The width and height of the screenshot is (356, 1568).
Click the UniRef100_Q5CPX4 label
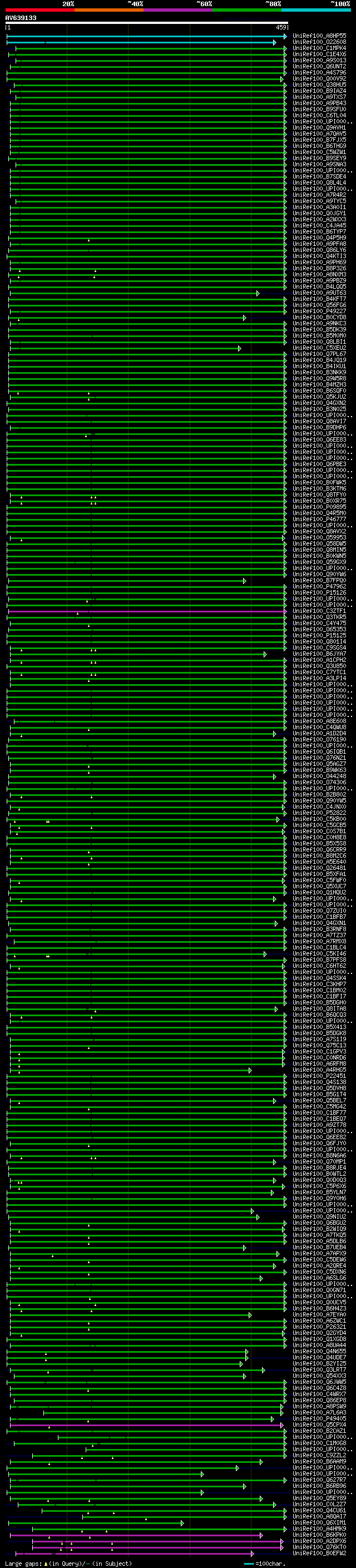[x=319, y=1425]
